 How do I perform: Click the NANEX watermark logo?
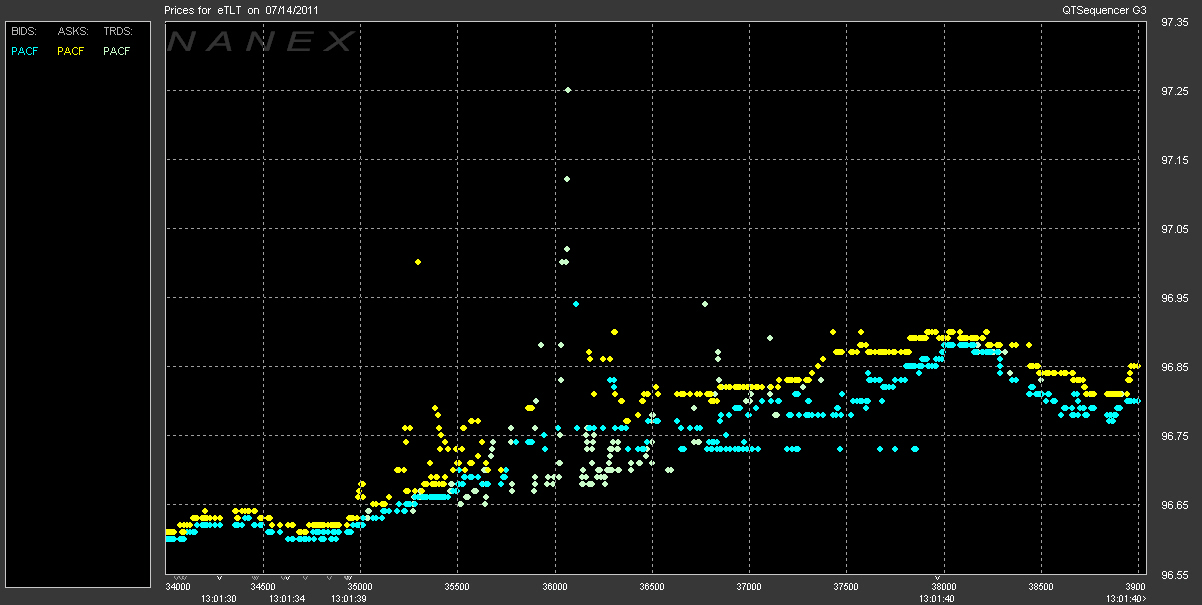click(x=262, y=42)
